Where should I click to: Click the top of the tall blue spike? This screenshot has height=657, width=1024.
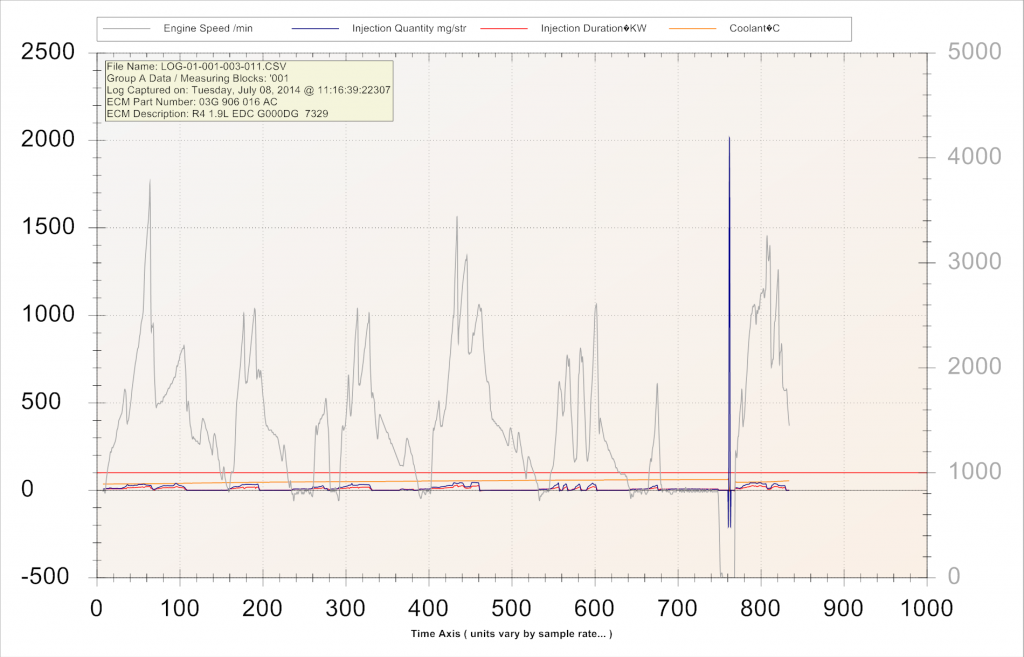point(729,138)
